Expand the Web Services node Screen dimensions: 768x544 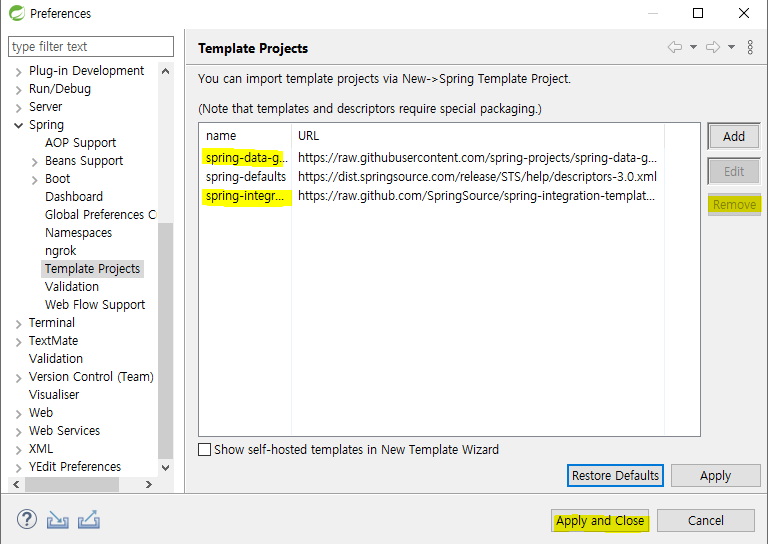[19, 432]
